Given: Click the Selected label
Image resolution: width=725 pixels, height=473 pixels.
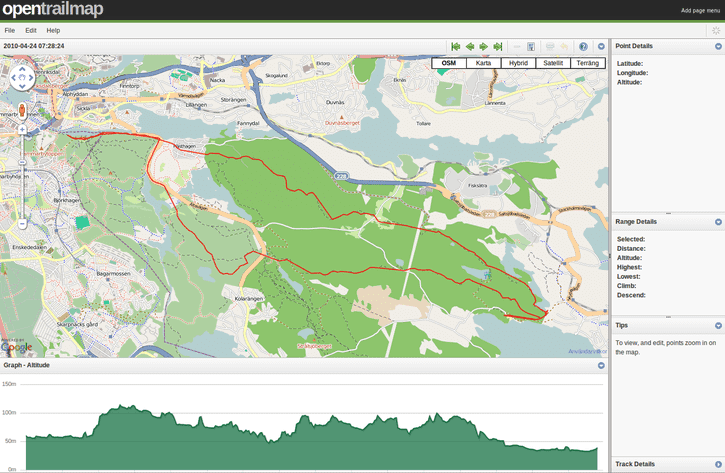Looking at the screenshot, I should 631,240.
